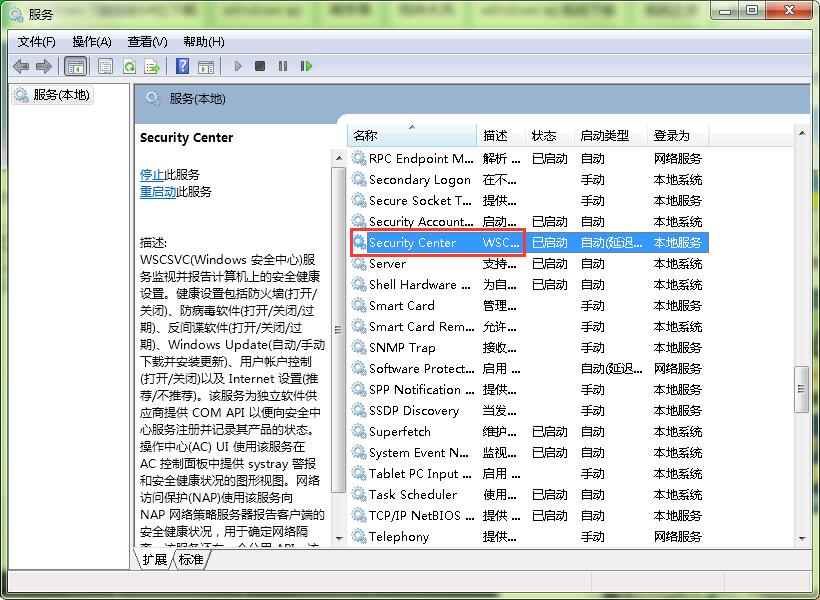Image resolution: width=820 pixels, height=600 pixels.
Task: Toggle the console tree panel icon
Action: 75,66
